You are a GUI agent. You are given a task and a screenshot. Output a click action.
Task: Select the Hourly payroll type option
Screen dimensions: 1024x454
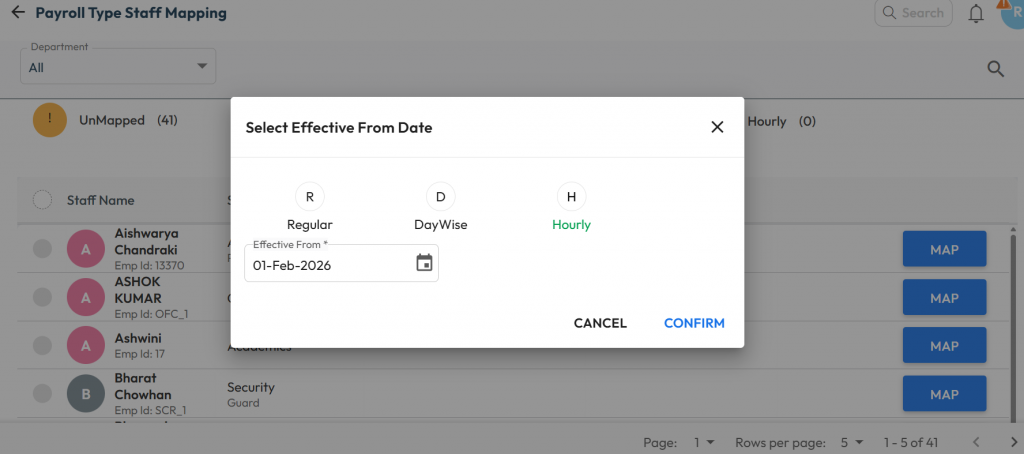point(571,196)
